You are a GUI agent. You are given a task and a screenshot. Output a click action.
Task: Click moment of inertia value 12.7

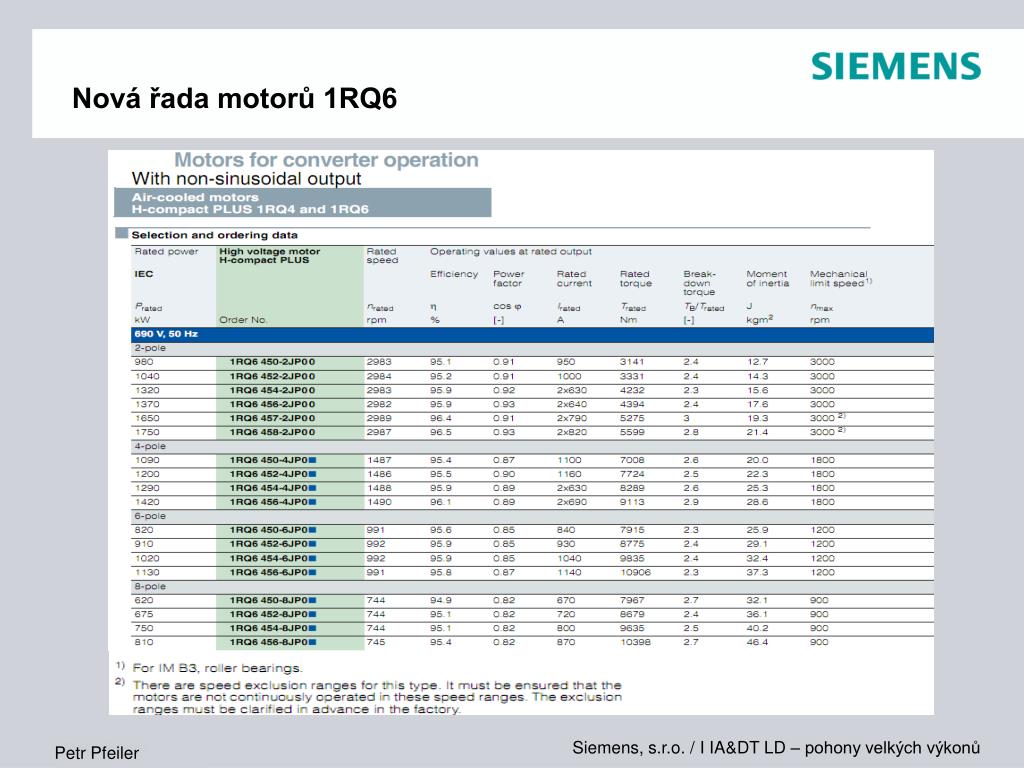(758, 362)
